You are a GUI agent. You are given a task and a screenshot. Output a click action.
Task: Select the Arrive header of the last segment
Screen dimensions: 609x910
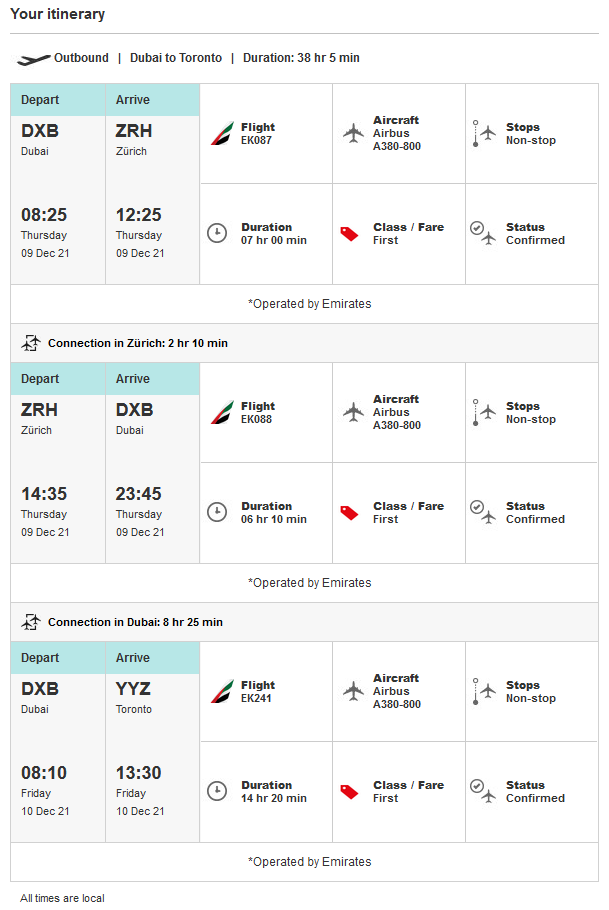click(133, 658)
